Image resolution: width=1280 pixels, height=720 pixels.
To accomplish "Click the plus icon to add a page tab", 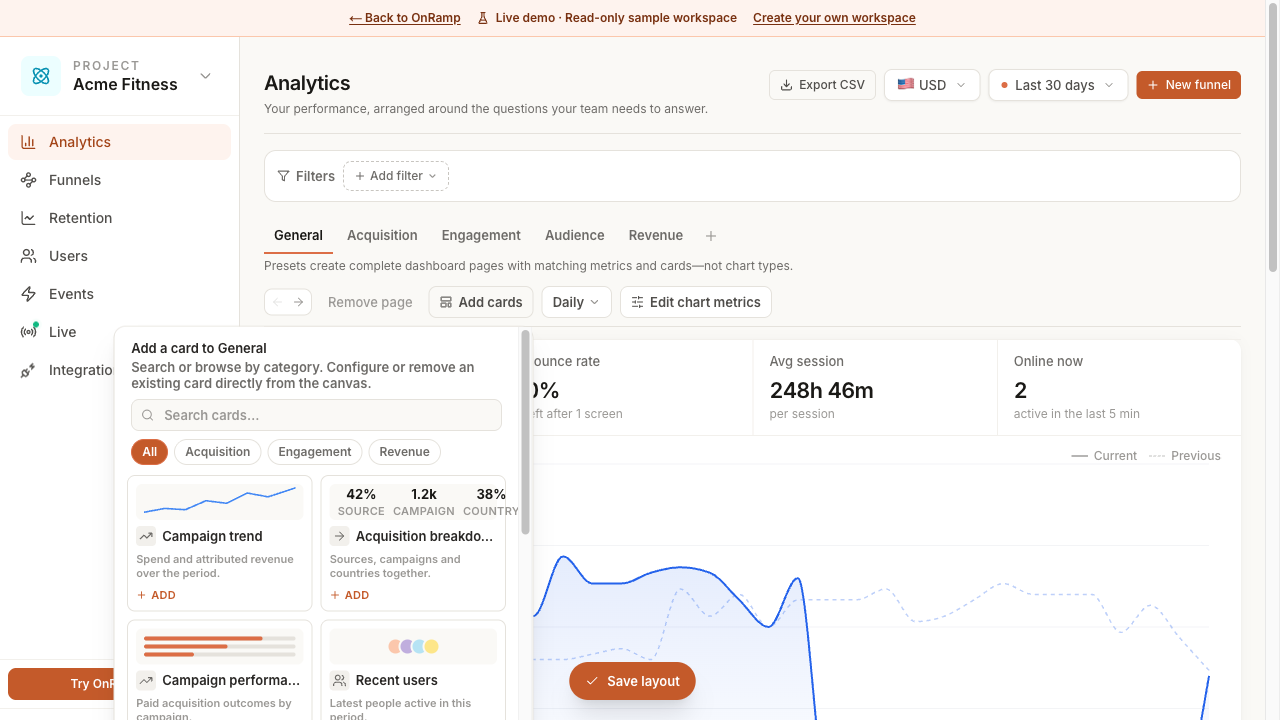I will pyautogui.click(x=711, y=236).
